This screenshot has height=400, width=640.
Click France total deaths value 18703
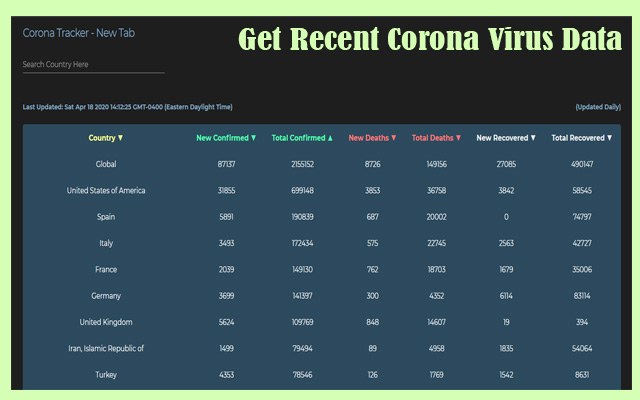pos(437,269)
